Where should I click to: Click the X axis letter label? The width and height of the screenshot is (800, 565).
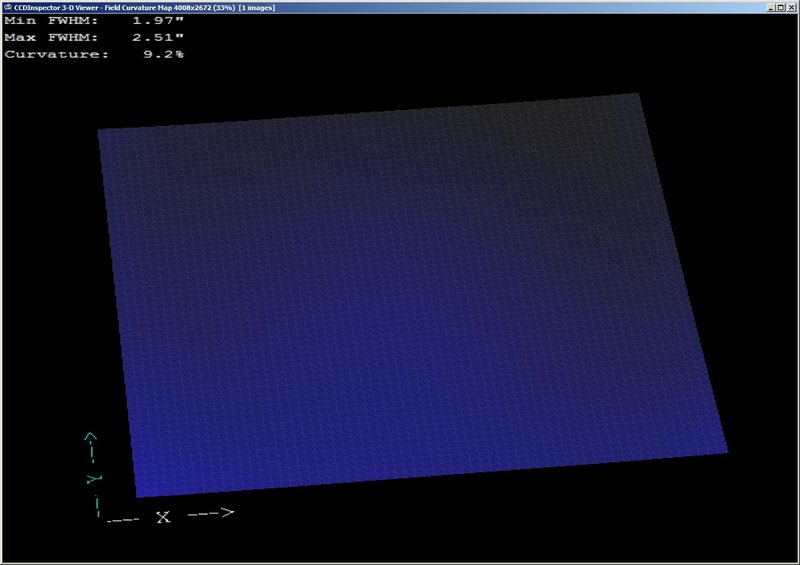163,517
